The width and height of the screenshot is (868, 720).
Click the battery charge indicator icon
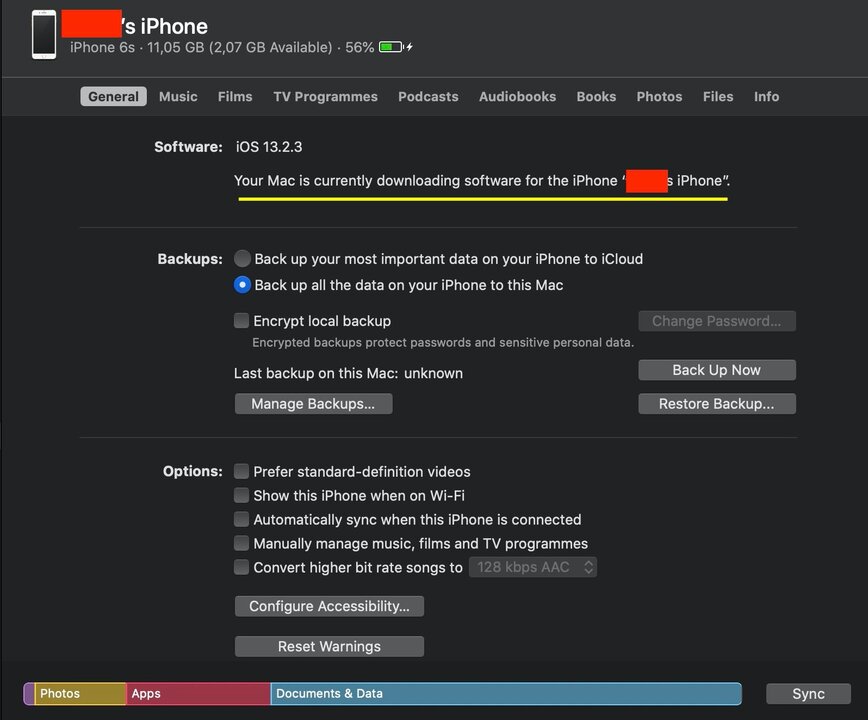click(395, 47)
